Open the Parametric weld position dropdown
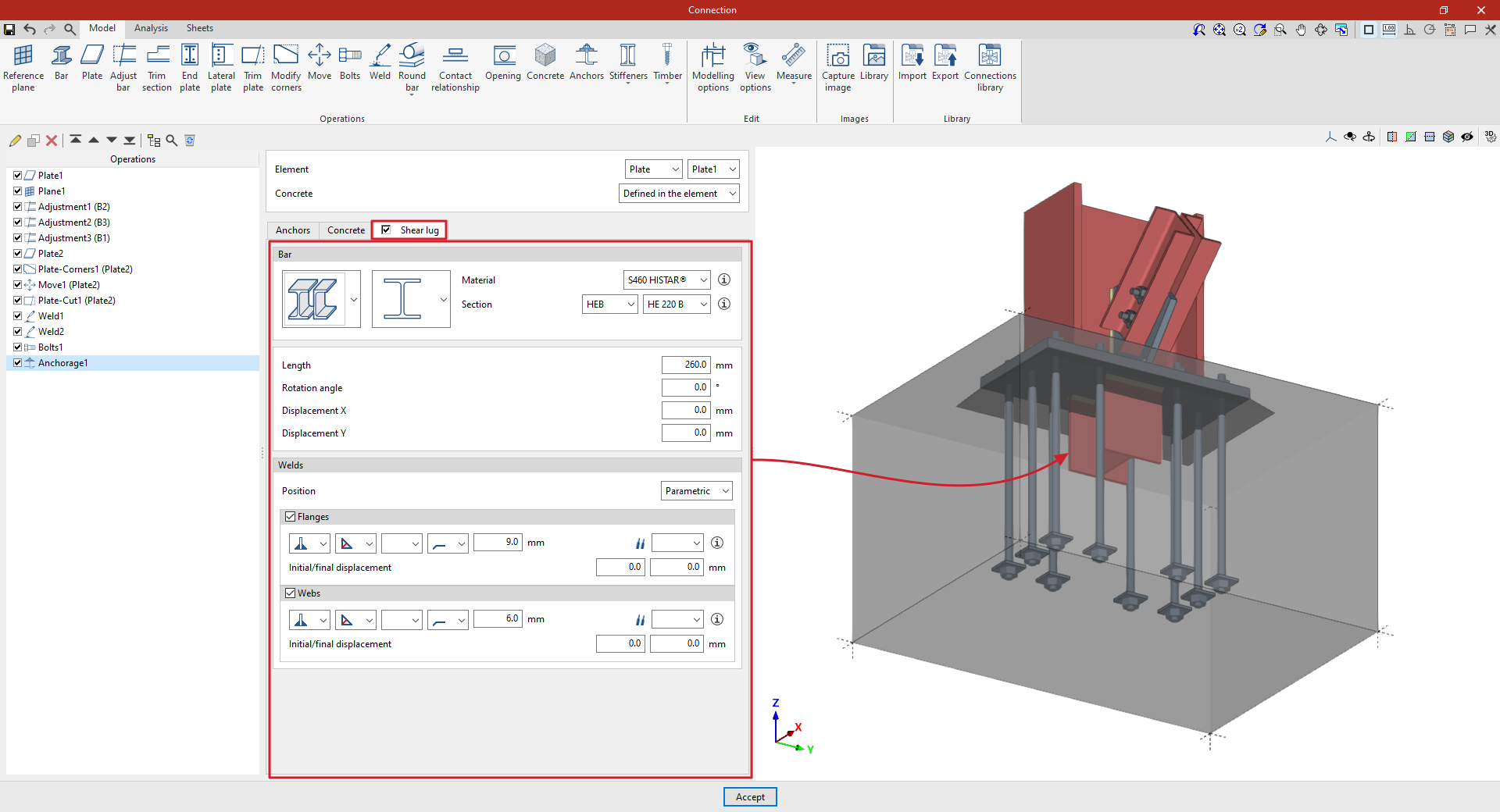This screenshot has height=812, width=1500. click(696, 491)
